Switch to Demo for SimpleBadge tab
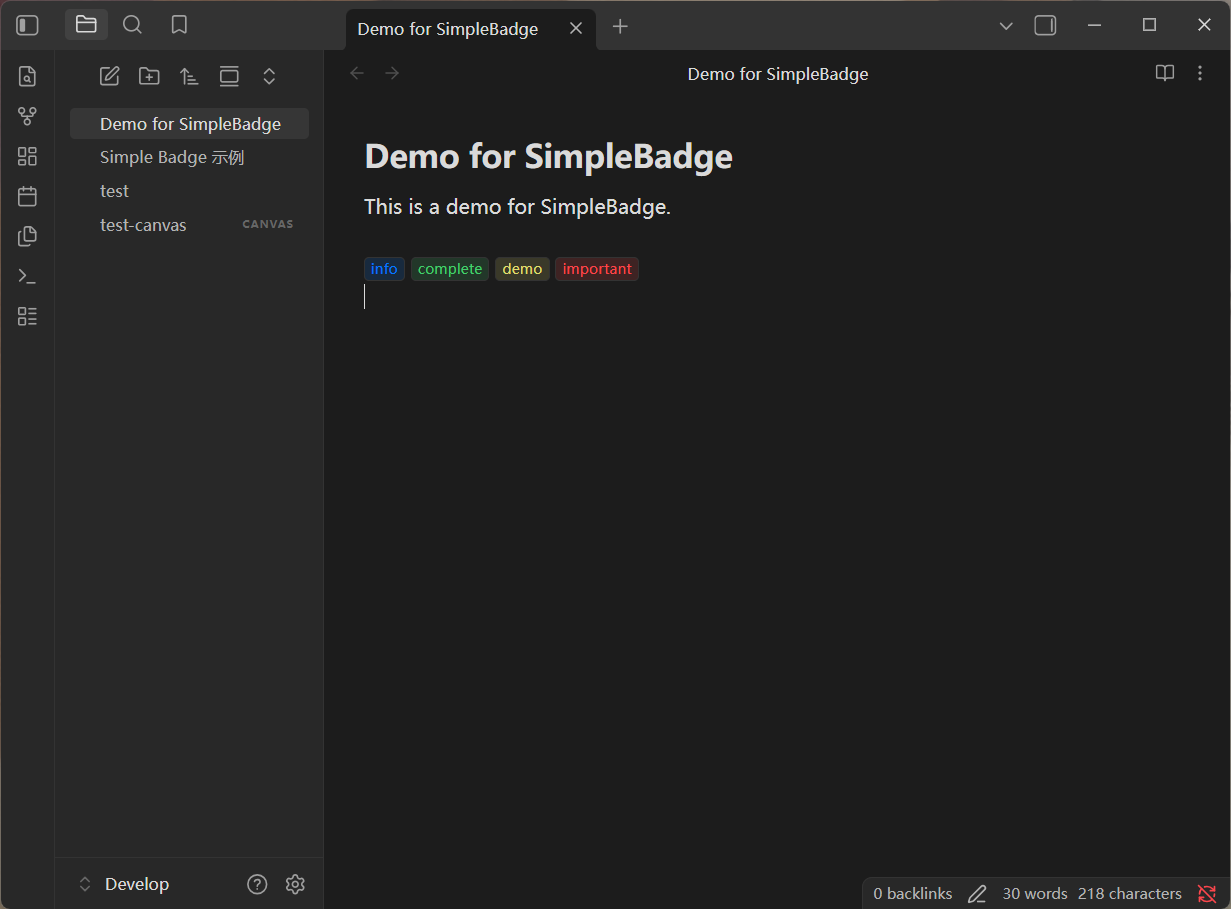Viewport: 1231px width, 909px height. 448,29
